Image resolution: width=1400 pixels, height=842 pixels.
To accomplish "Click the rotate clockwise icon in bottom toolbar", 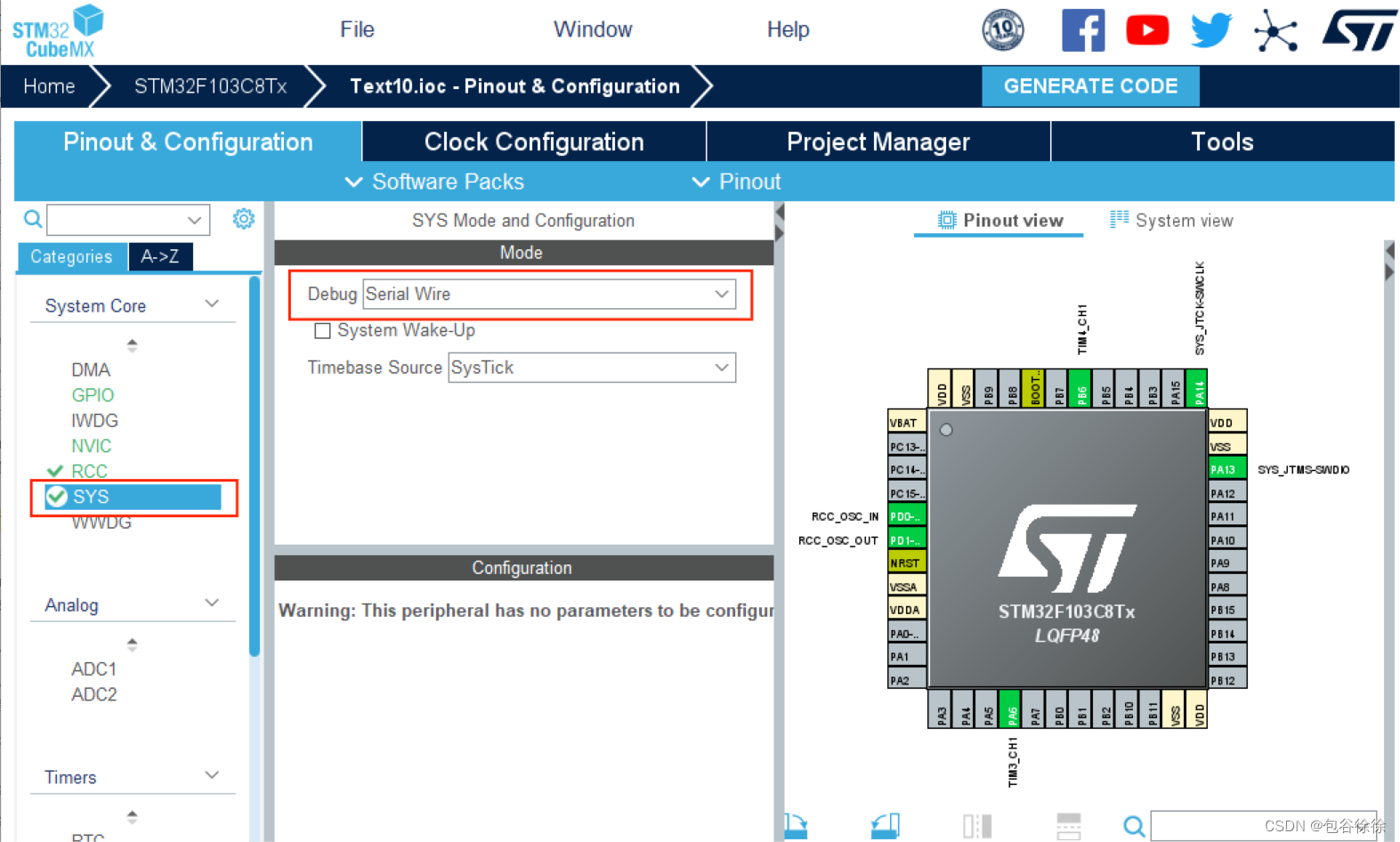I will click(796, 827).
